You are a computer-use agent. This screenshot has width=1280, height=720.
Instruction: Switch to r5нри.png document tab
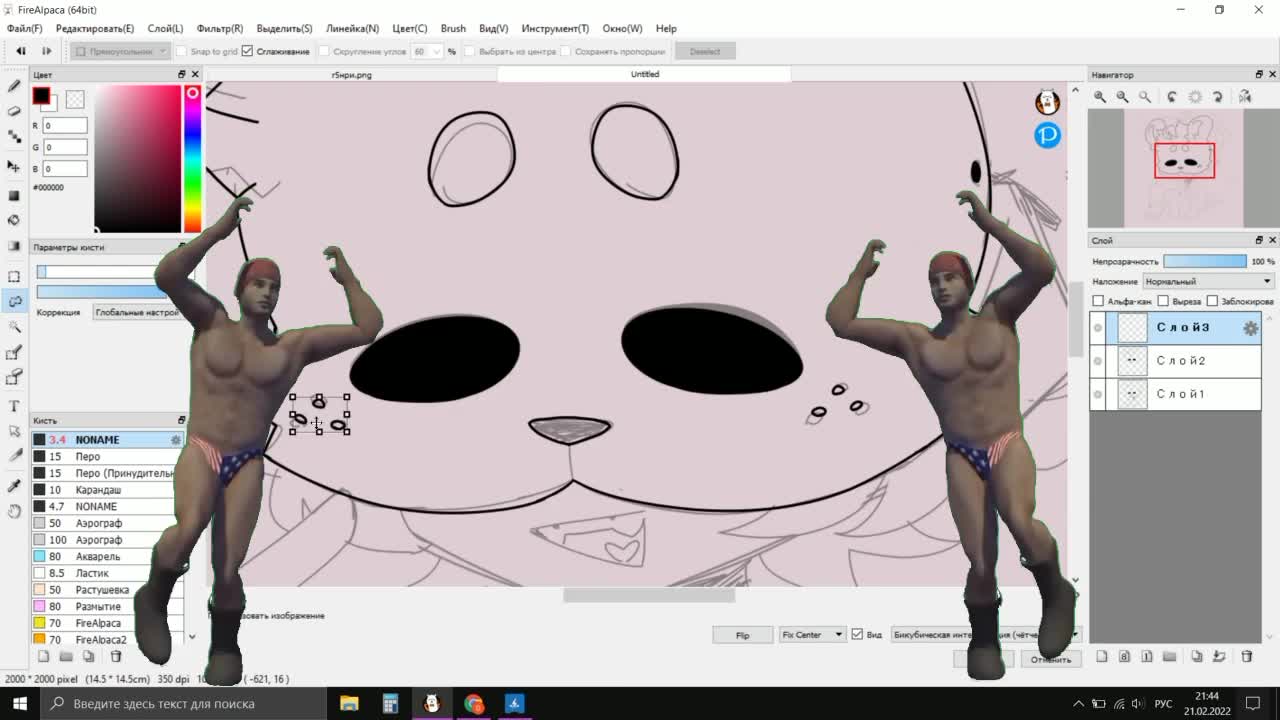coord(351,74)
